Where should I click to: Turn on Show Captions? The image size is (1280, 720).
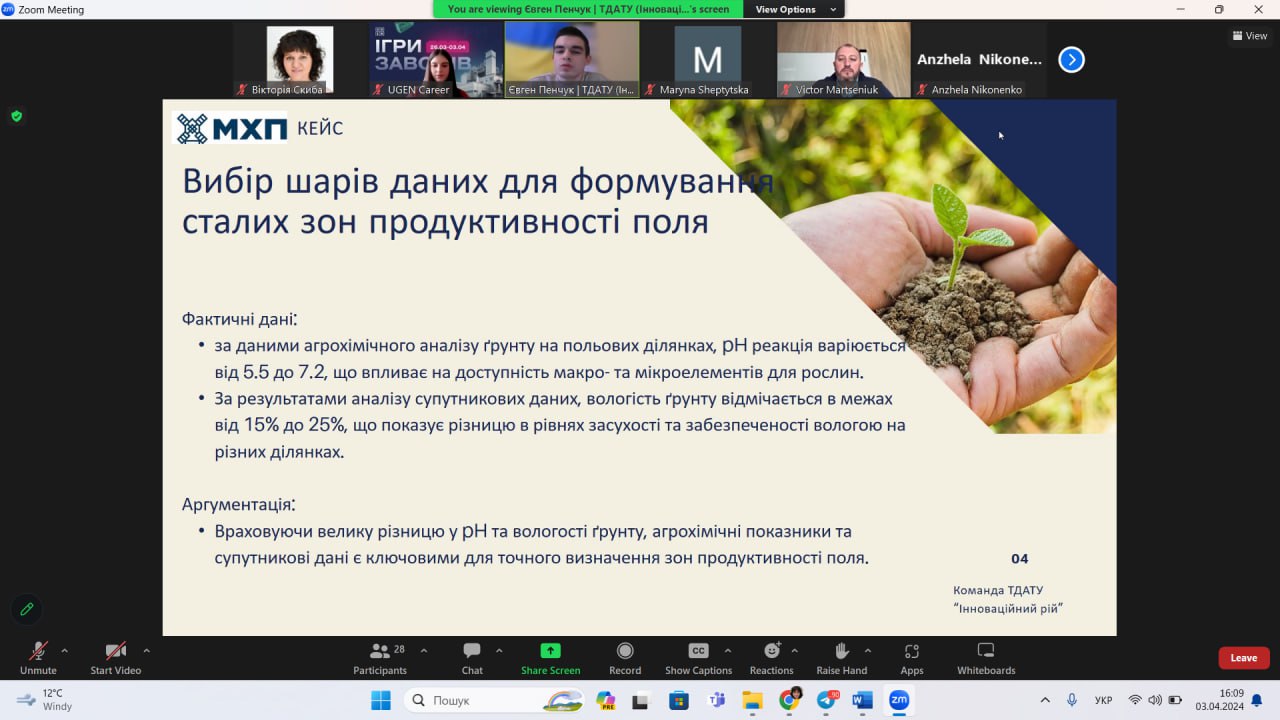point(698,658)
